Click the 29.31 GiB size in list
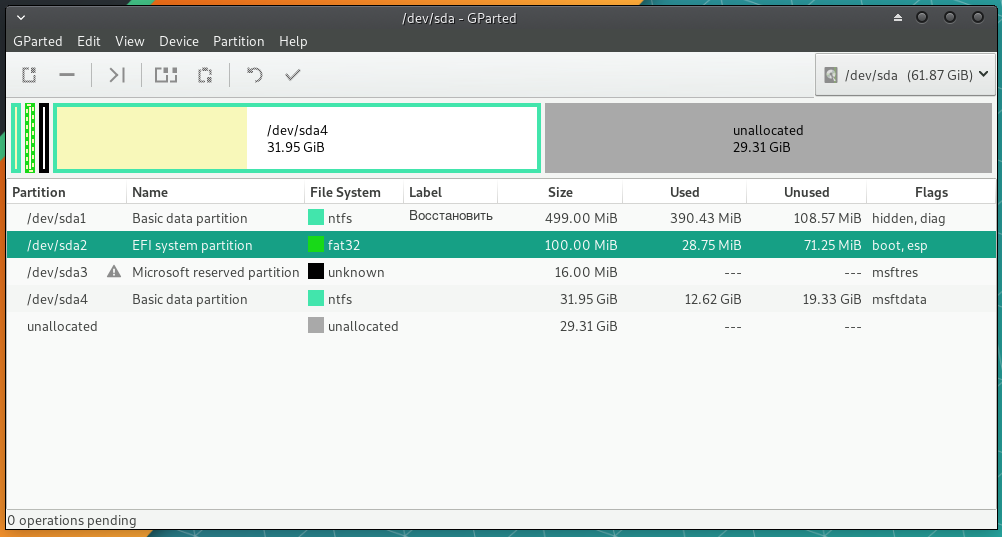Screen dimensions: 1002x537 click(589, 325)
